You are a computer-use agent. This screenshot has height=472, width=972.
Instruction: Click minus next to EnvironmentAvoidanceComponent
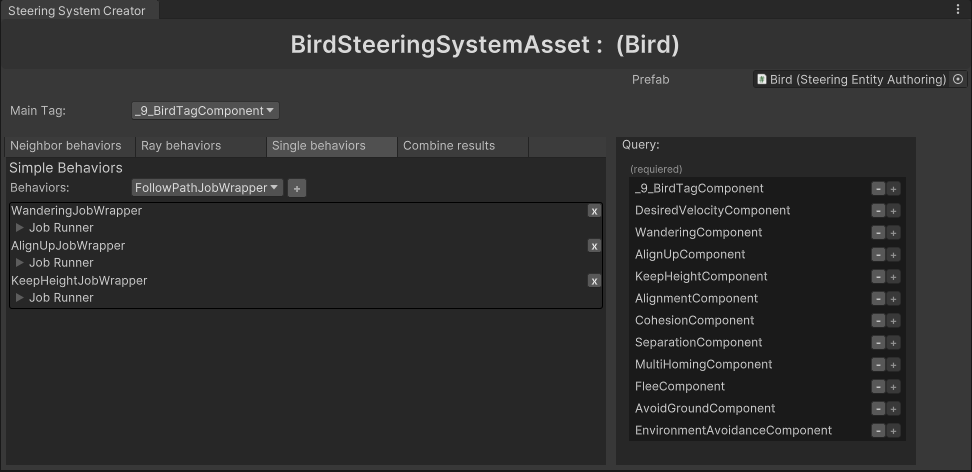tap(878, 431)
